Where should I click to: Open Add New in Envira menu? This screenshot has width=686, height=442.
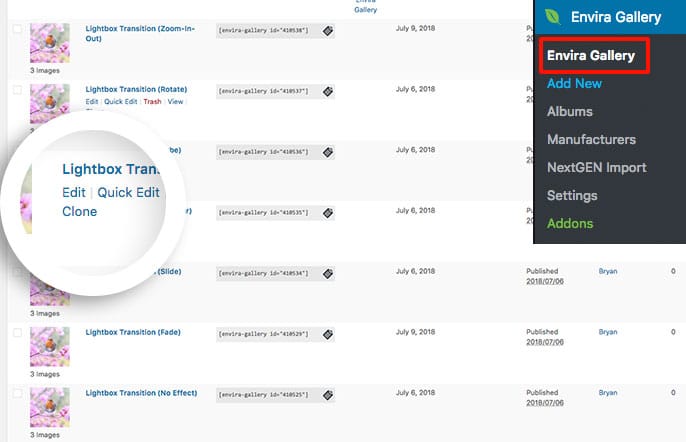coord(574,83)
